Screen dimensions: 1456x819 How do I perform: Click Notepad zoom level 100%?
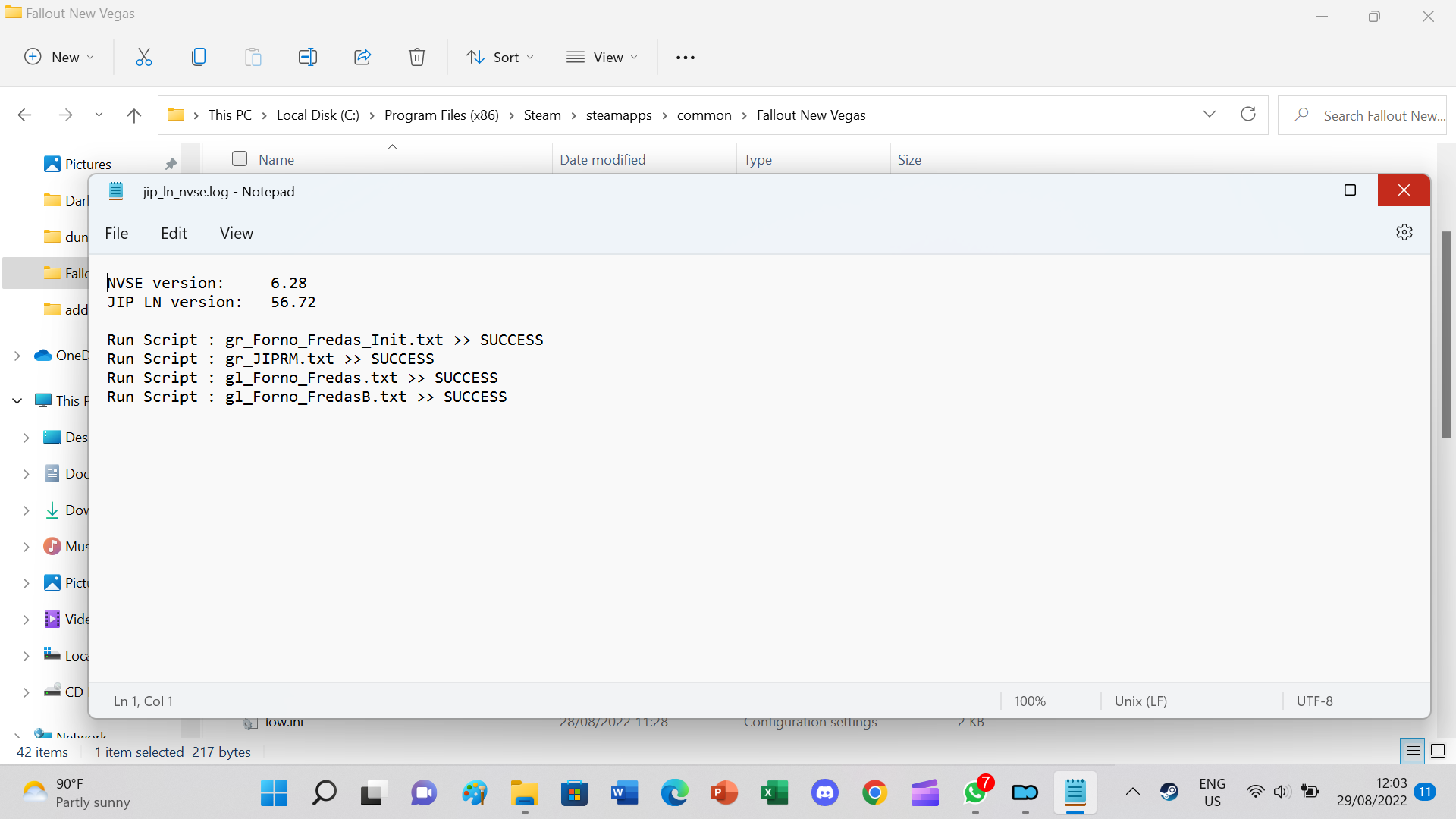[1030, 701]
